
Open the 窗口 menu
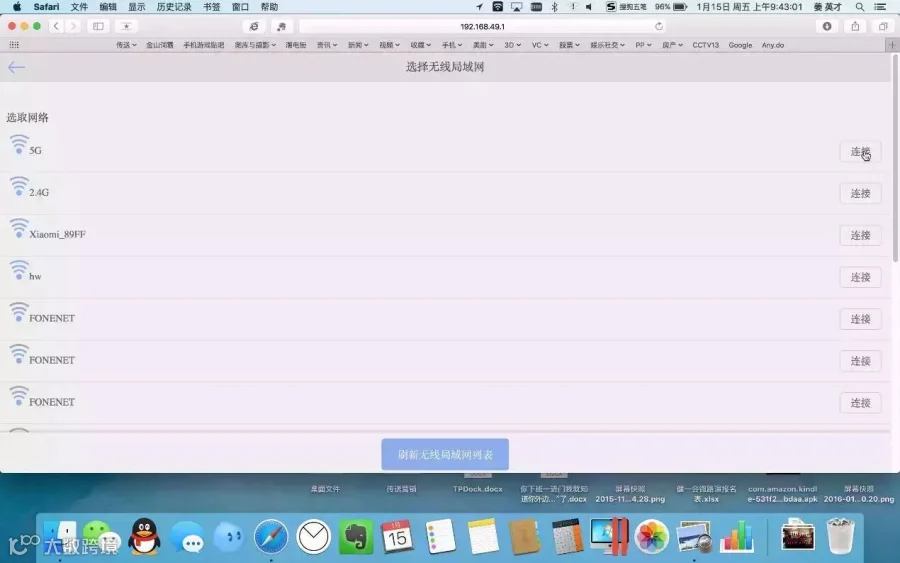pyautogui.click(x=240, y=7)
